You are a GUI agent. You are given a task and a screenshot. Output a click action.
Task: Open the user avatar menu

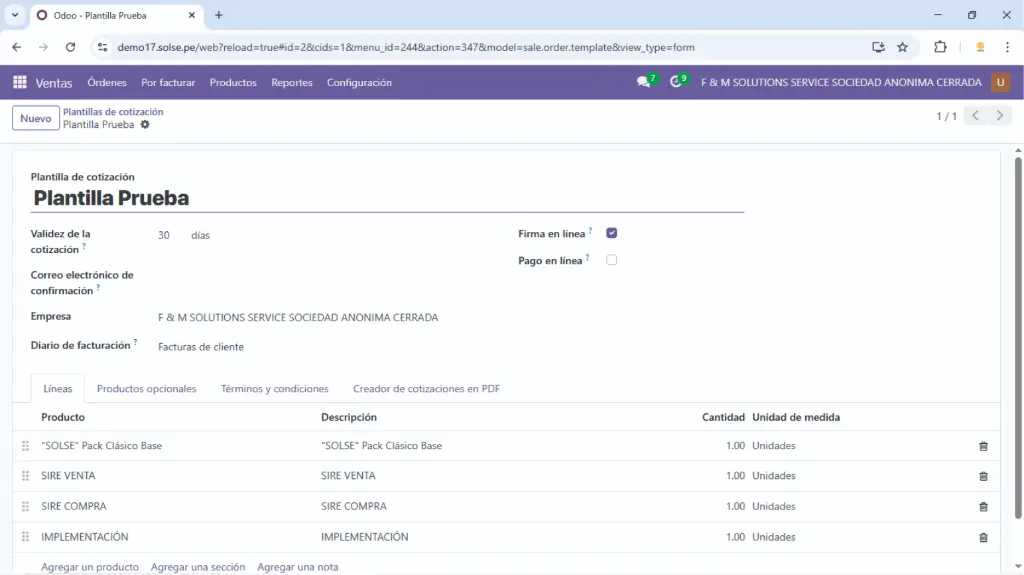click(1000, 82)
